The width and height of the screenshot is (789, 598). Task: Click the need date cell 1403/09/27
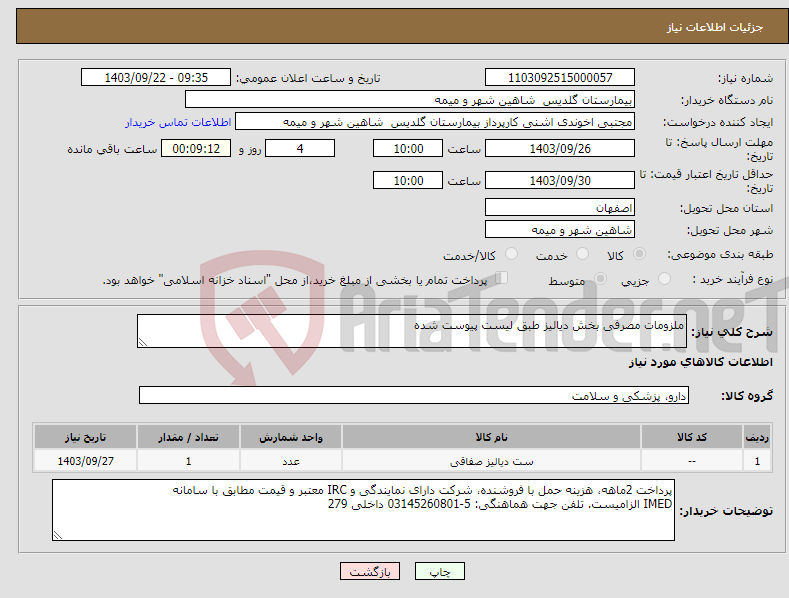click(x=86, y=461)
